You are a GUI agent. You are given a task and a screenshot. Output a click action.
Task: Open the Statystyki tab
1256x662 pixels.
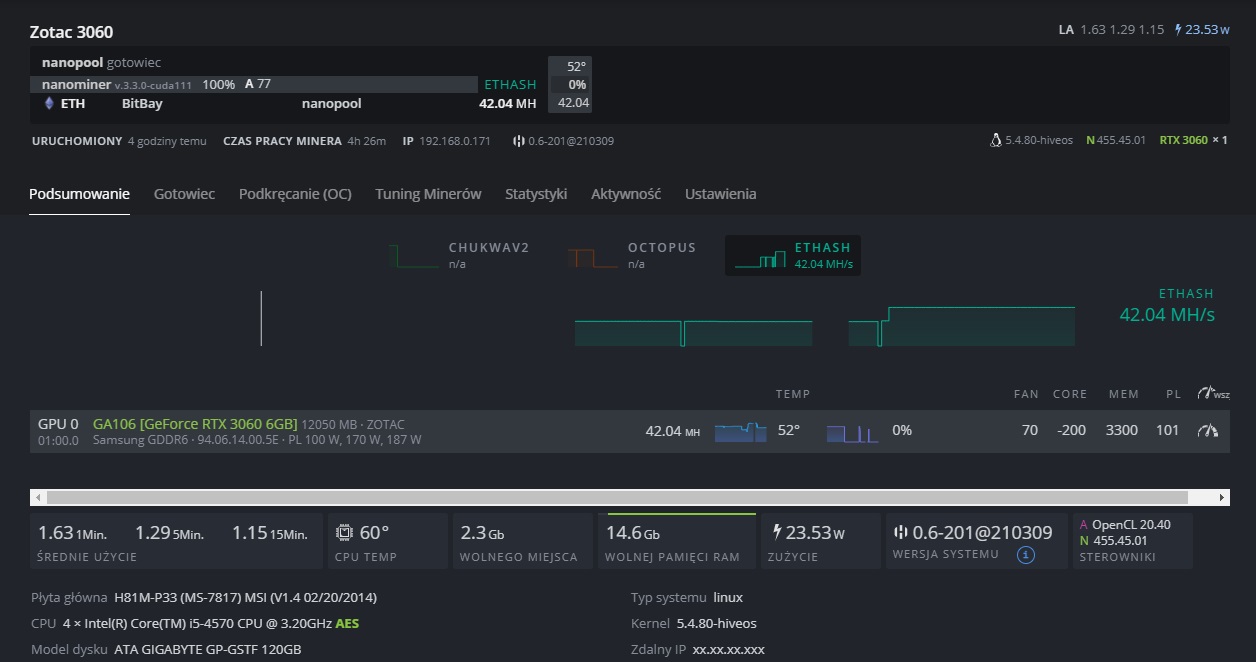coord(536,194)
